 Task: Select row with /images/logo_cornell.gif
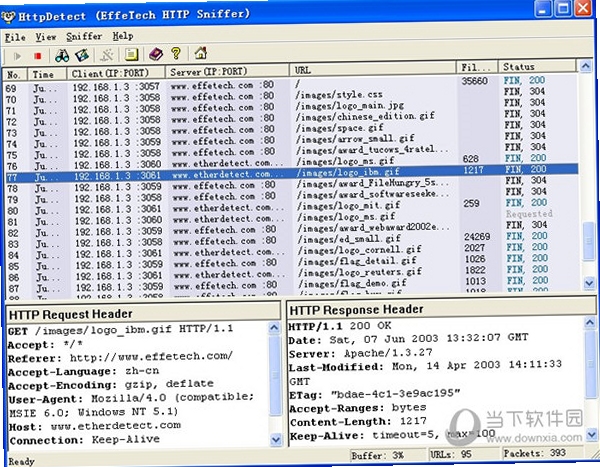[x=292, y=251]
